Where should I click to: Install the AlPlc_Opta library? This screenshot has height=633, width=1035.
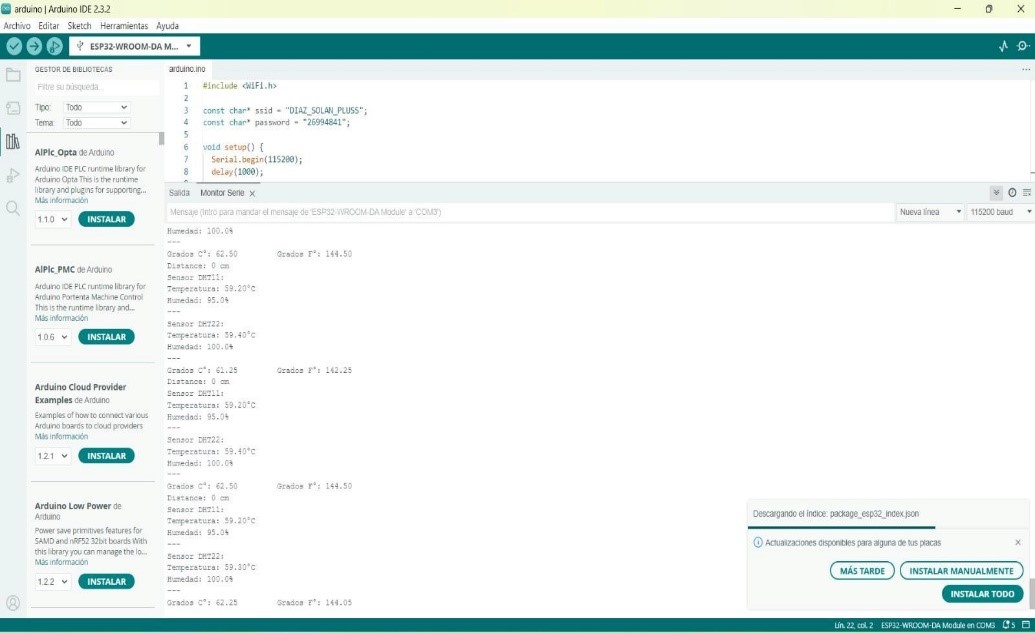point(106,219)
